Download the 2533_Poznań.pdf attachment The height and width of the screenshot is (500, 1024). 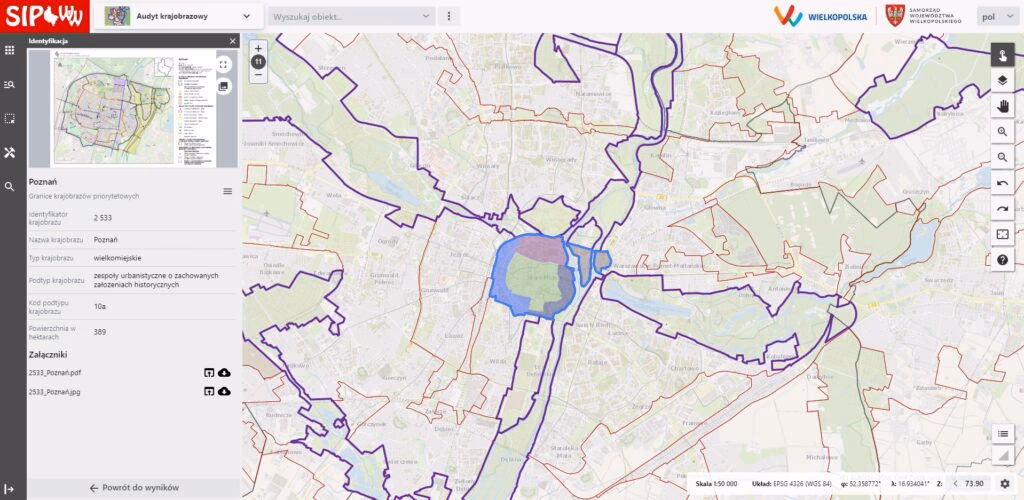[224, 373]
